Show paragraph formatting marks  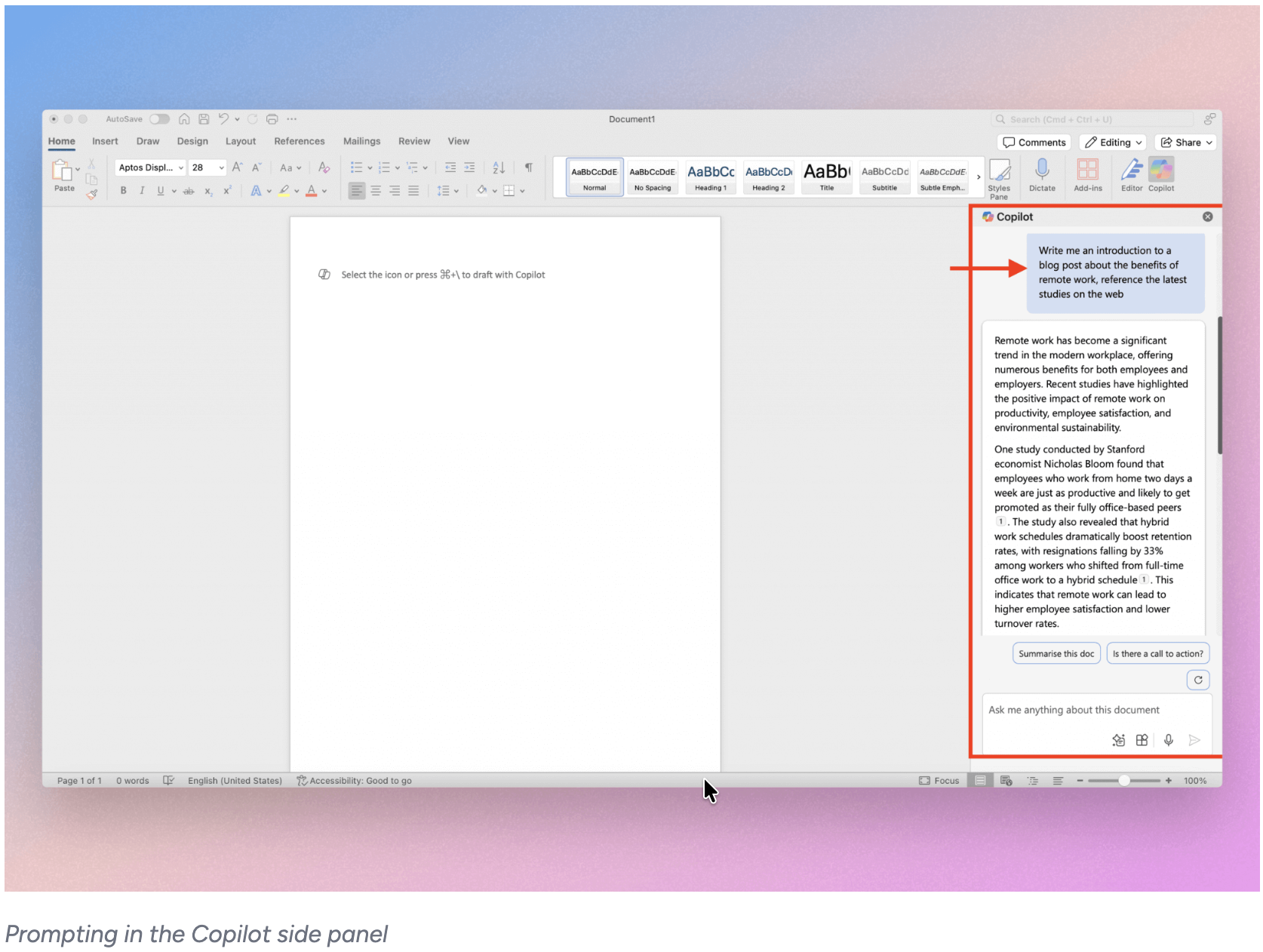[x=528, y=167]
